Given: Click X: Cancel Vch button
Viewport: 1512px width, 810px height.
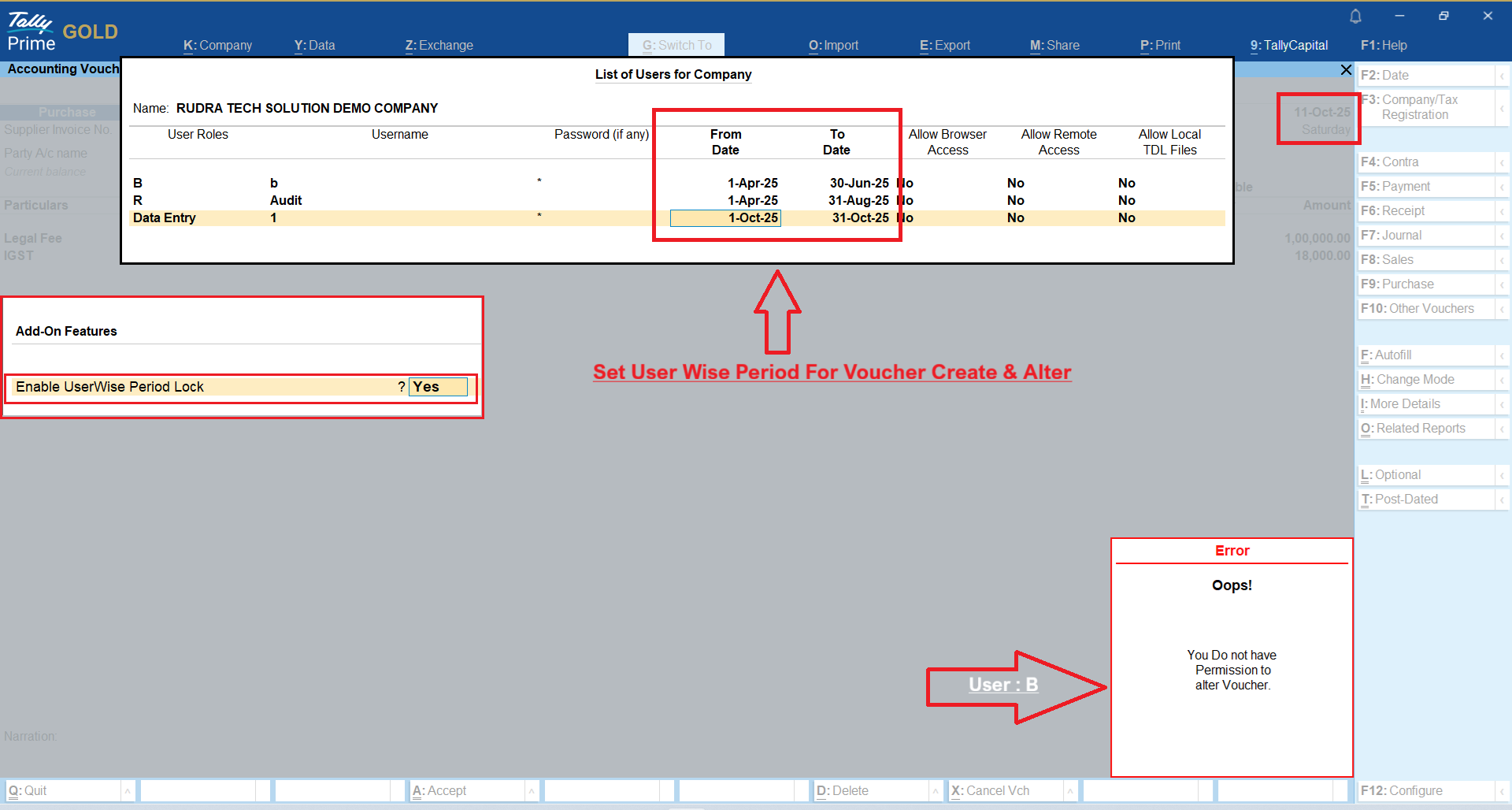Looking at the screenshot, I should click(x=990, y=791).
